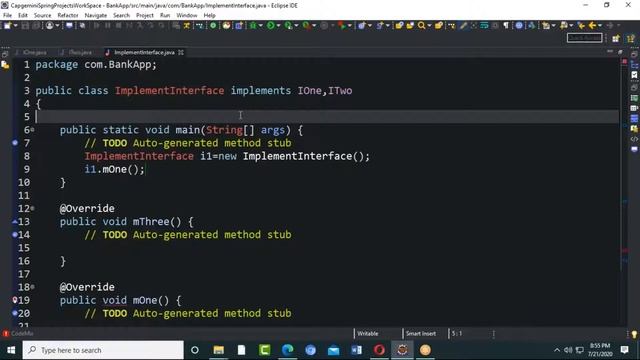Viewport: 640px width, 360px height.
Task: Click the Open Perspective icon
Action: (x=616, y=38)
